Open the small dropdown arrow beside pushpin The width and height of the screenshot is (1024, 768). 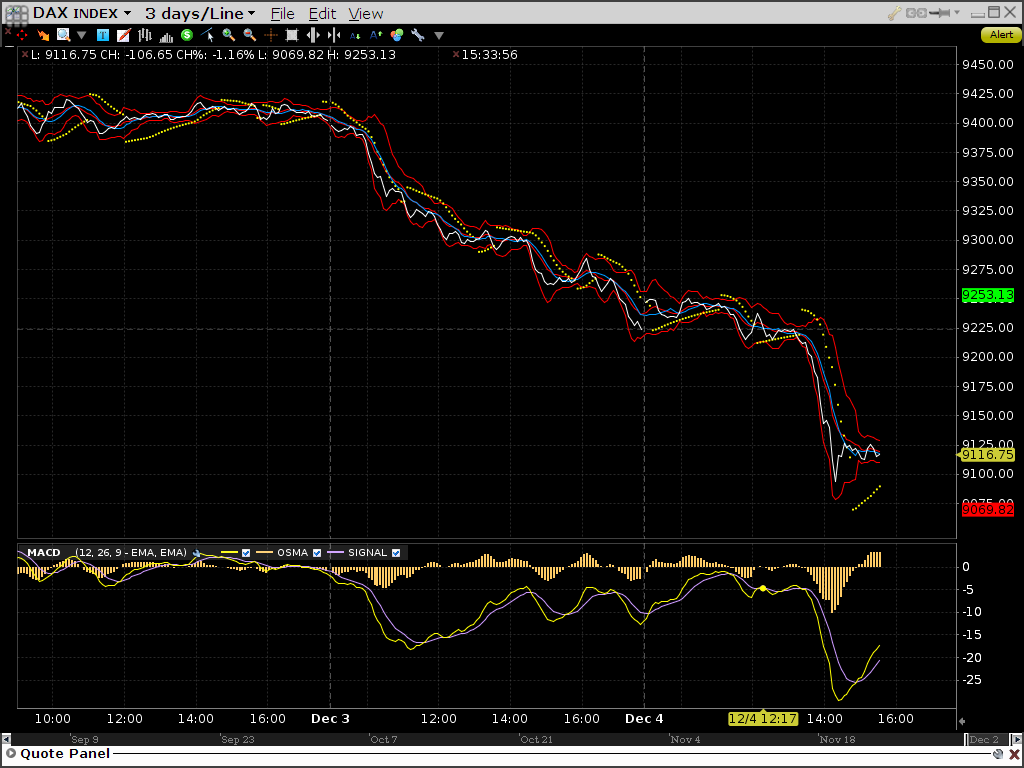[957, 12]
